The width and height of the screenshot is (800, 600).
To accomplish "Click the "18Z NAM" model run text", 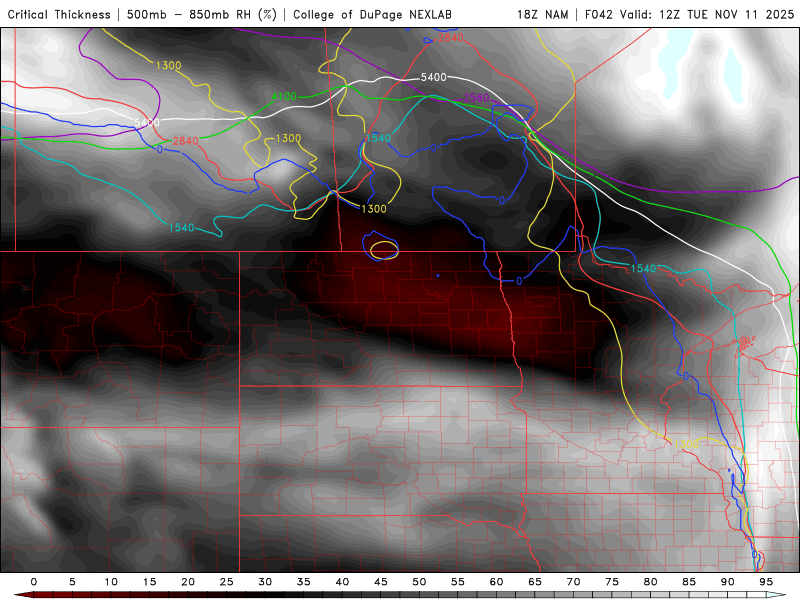I will (543, 14).
